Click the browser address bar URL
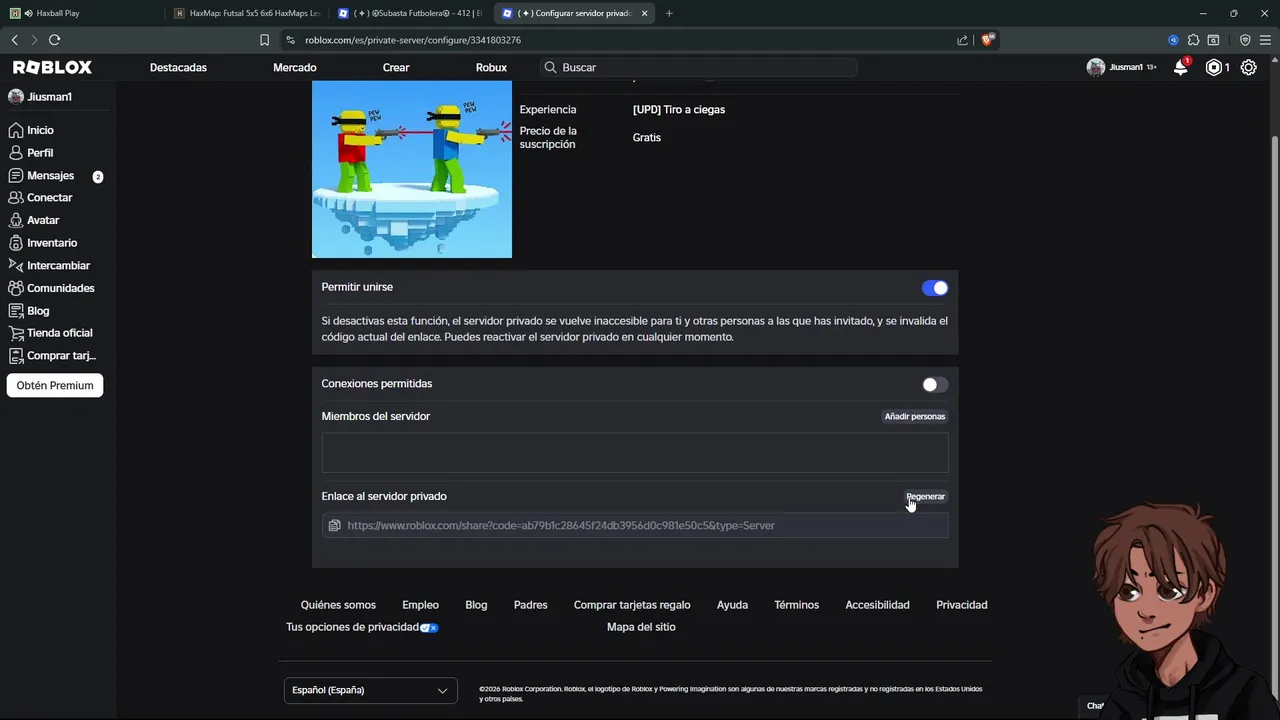 (x=413, y=40)
